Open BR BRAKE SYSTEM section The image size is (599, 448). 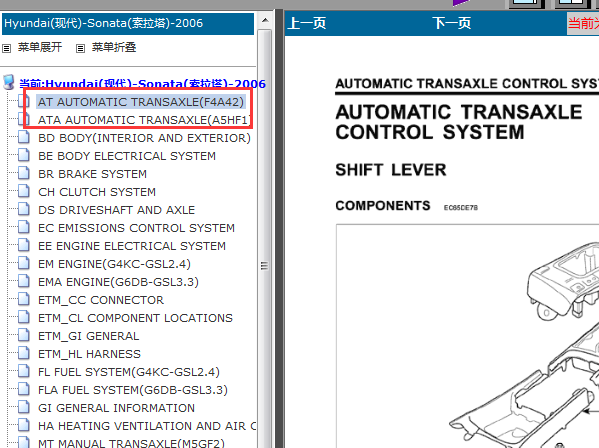92,174
